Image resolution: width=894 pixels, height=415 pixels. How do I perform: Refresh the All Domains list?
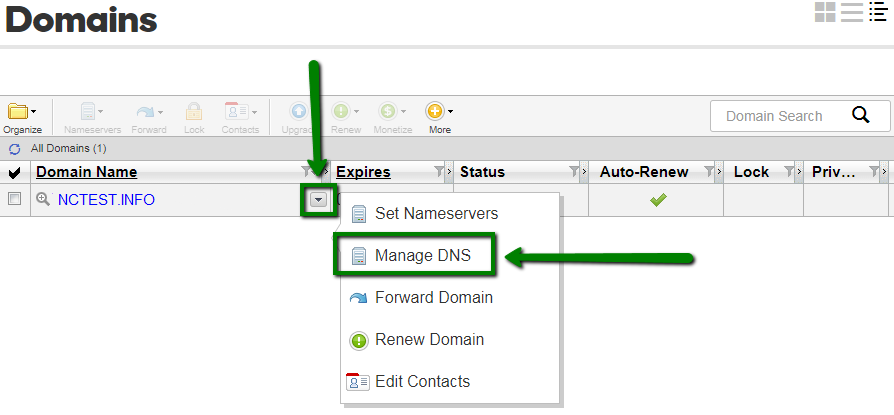(x=15, y=149)
